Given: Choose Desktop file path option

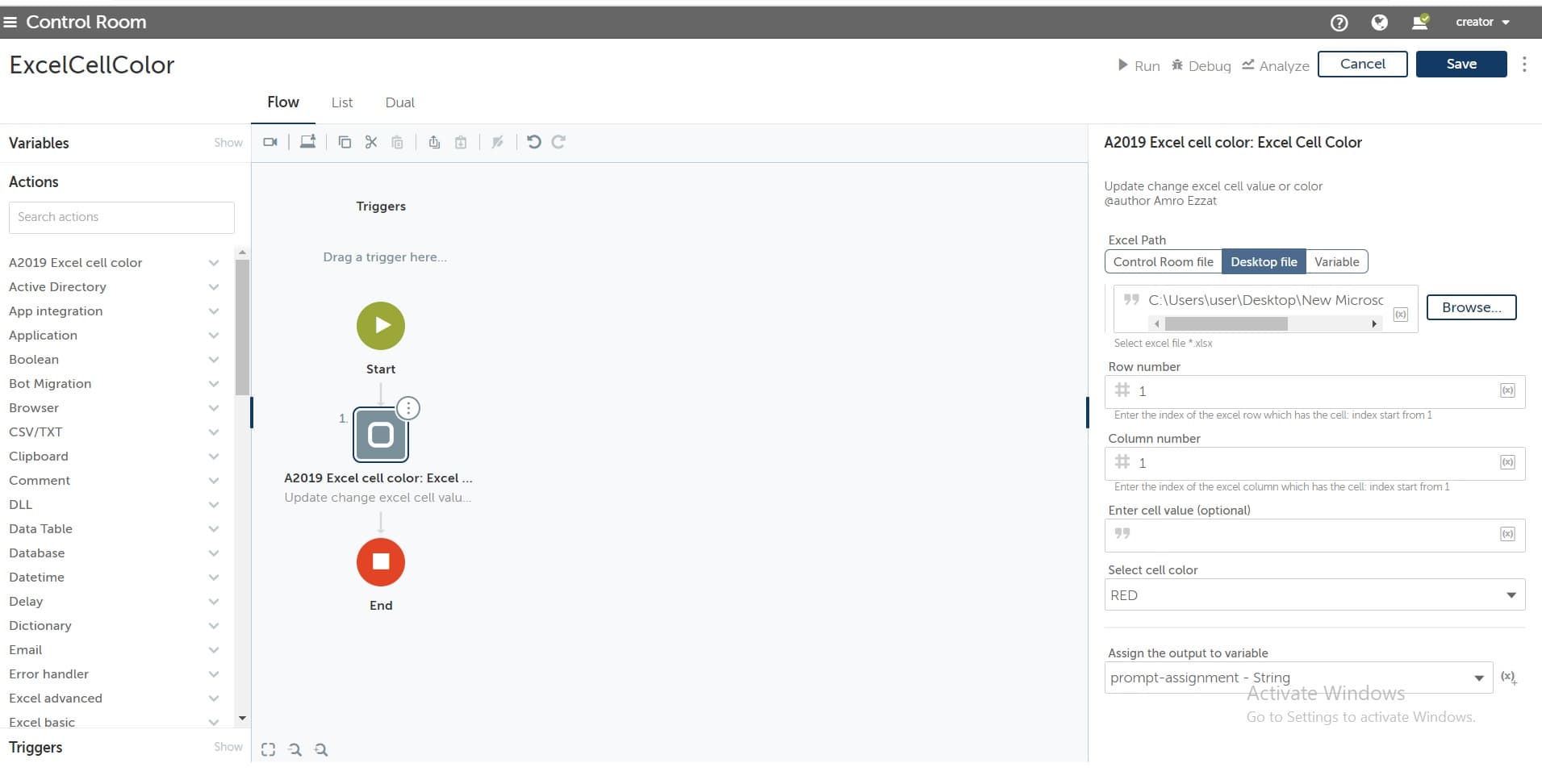Looking at the screenshot, I should (x=1264, y=262).
